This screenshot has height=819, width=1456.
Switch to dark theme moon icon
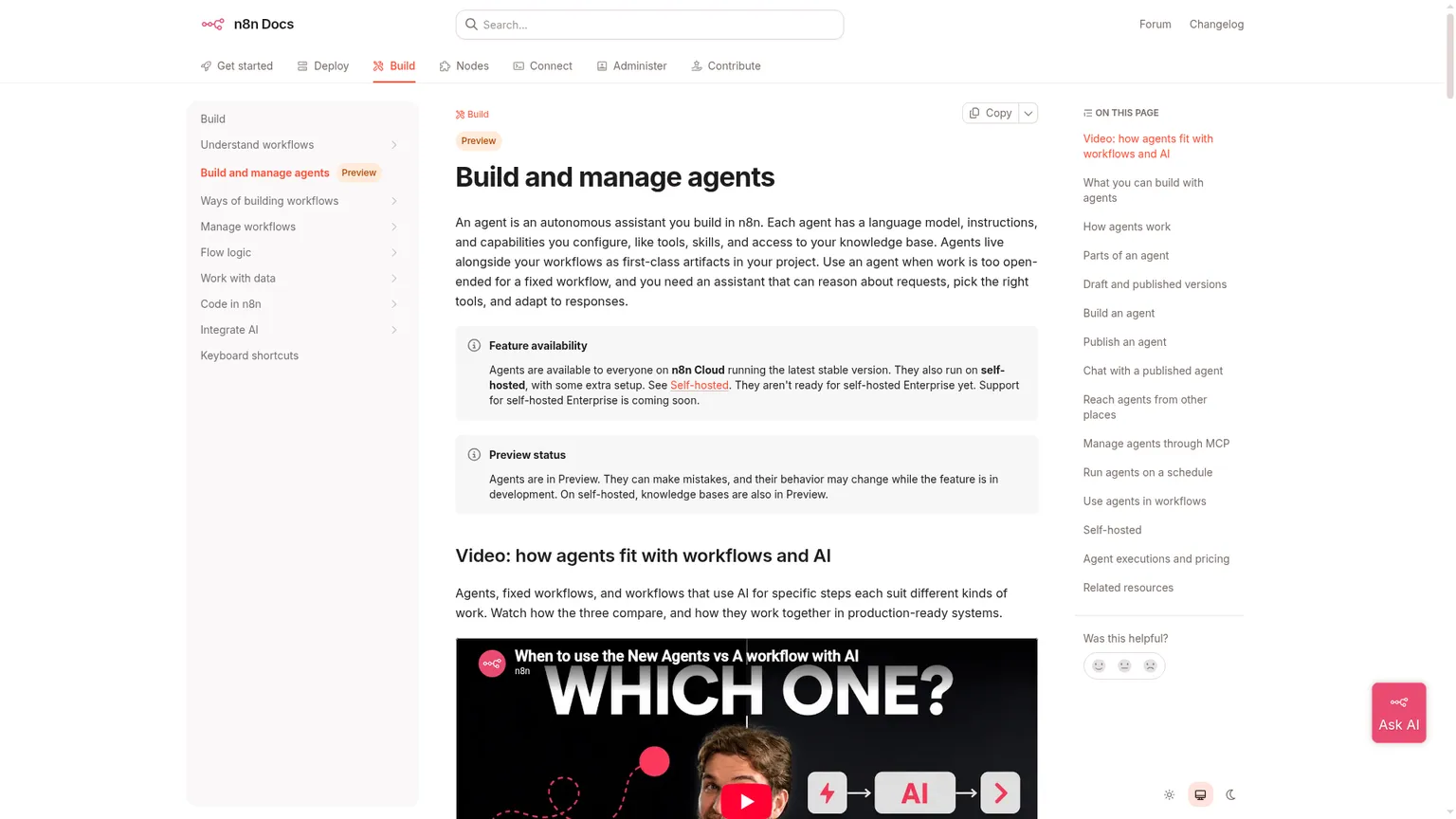click(x=1230, y=794)
